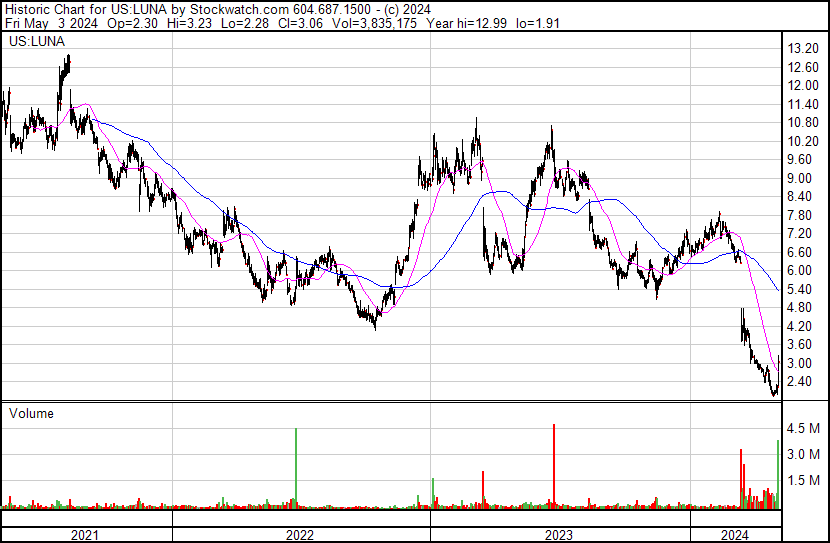Screen dimensions: 830x543
Task: Click the 2021 year label on the timeline
Action: point(84,535)
